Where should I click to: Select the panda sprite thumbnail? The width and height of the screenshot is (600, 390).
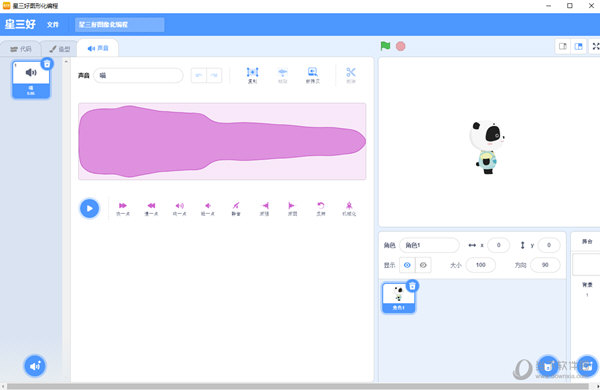click(x=398, y=298)
